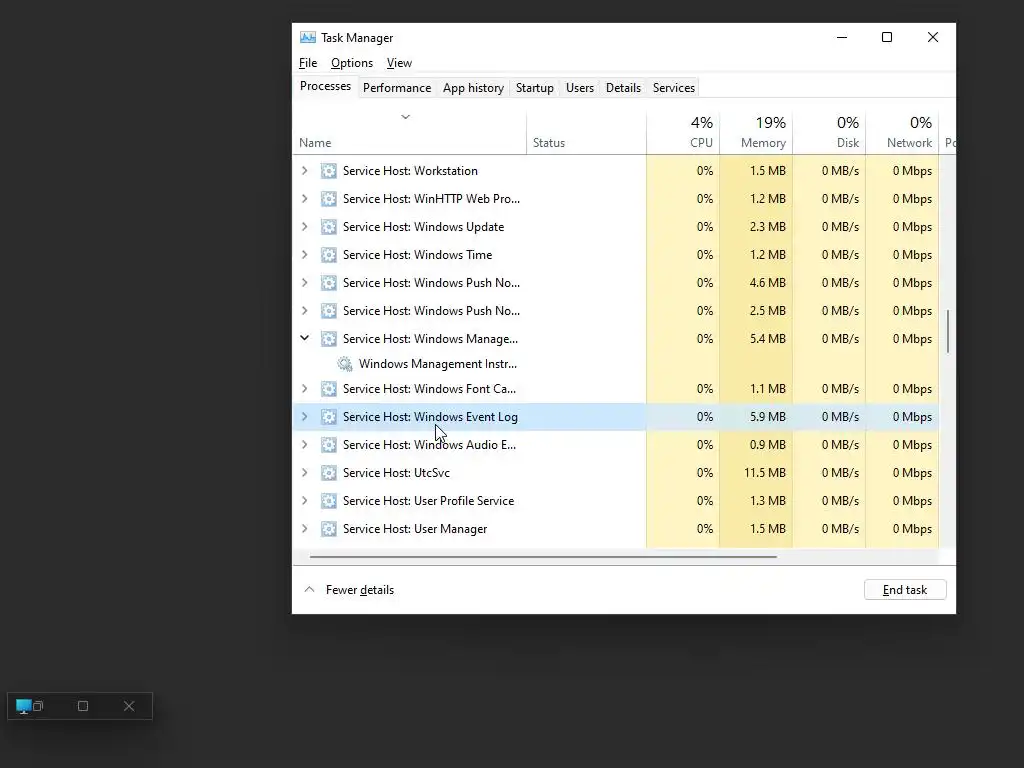Click gear icon of 2.5 MB Windows Push No... row
The image size is (1024, 768).
(328, 312)
